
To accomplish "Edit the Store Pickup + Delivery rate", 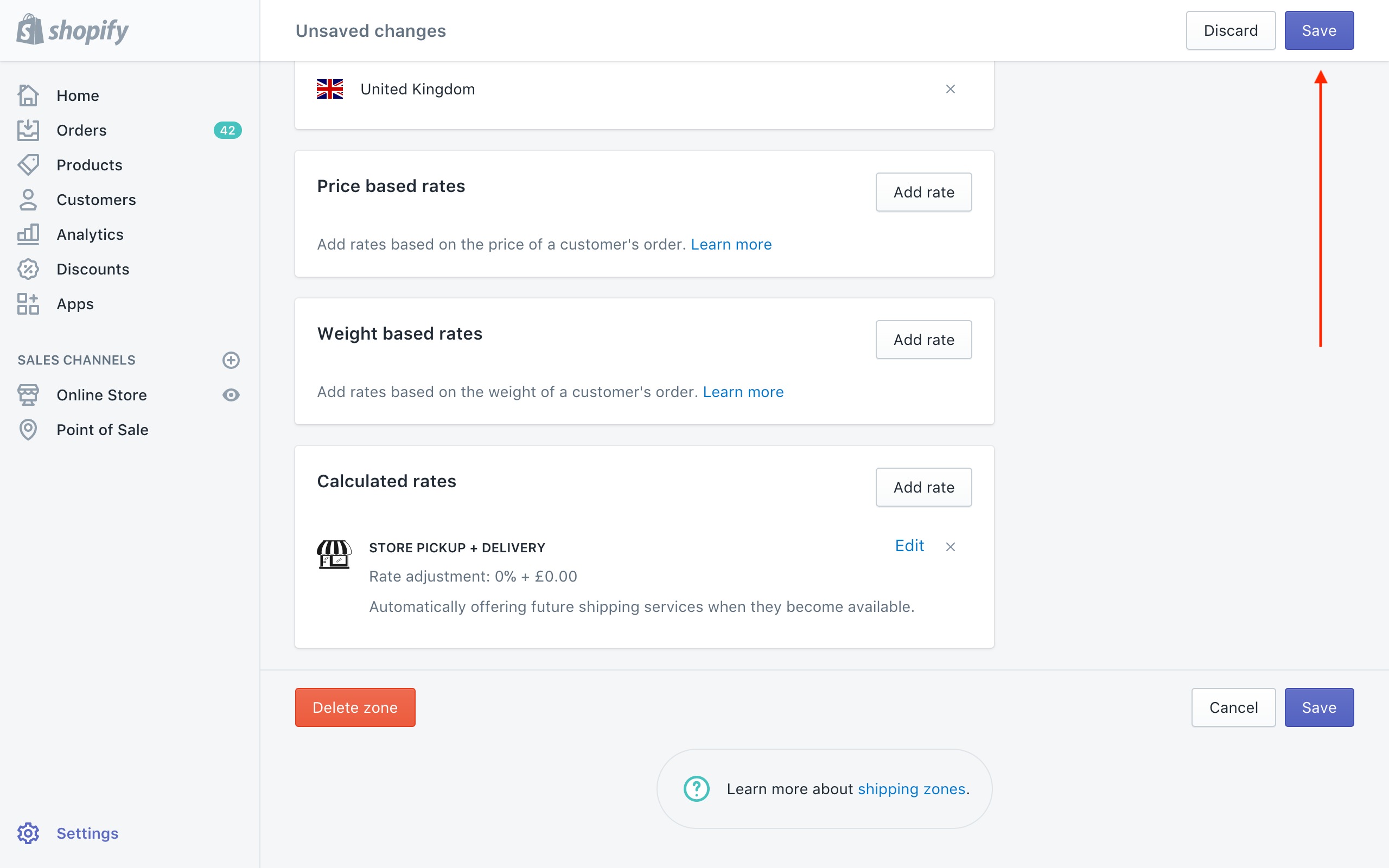I will point(909,545).
